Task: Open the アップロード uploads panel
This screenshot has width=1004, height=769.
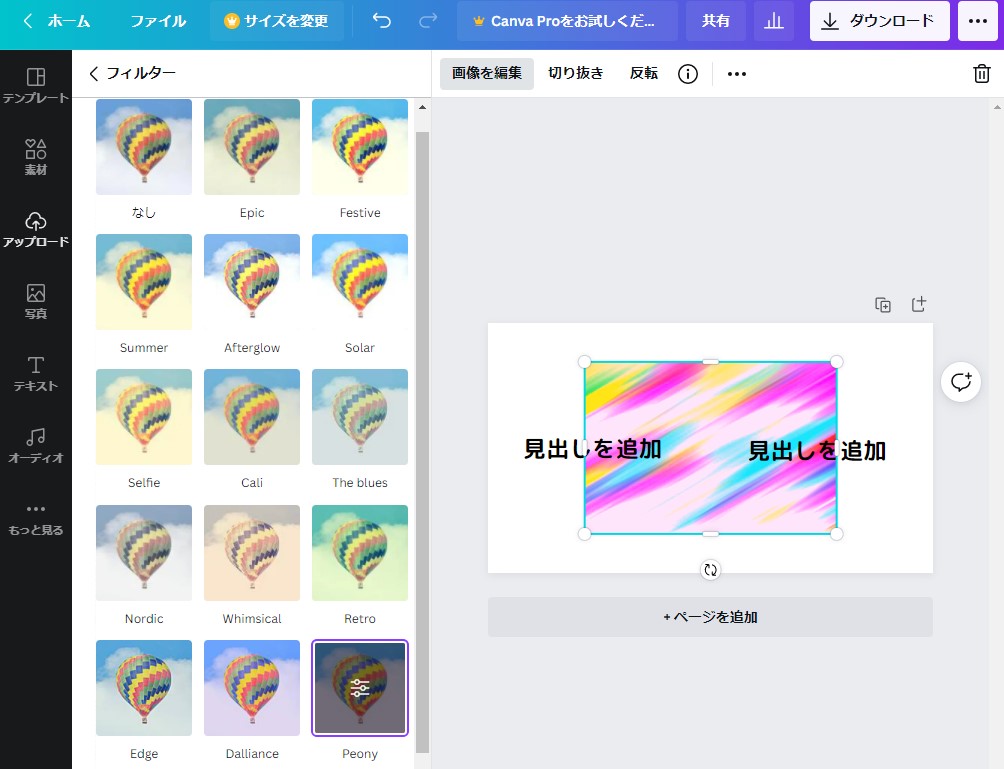Action: pos(36,229)
